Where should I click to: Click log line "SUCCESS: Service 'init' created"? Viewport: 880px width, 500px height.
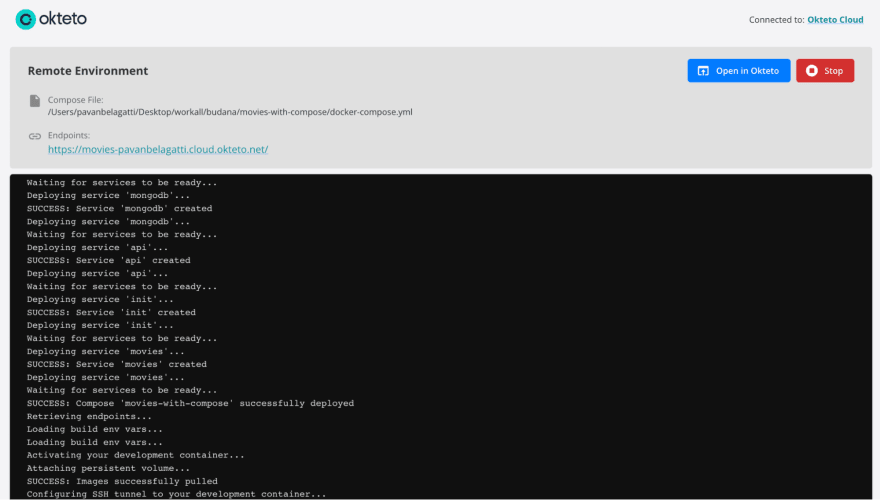(111, 313)
